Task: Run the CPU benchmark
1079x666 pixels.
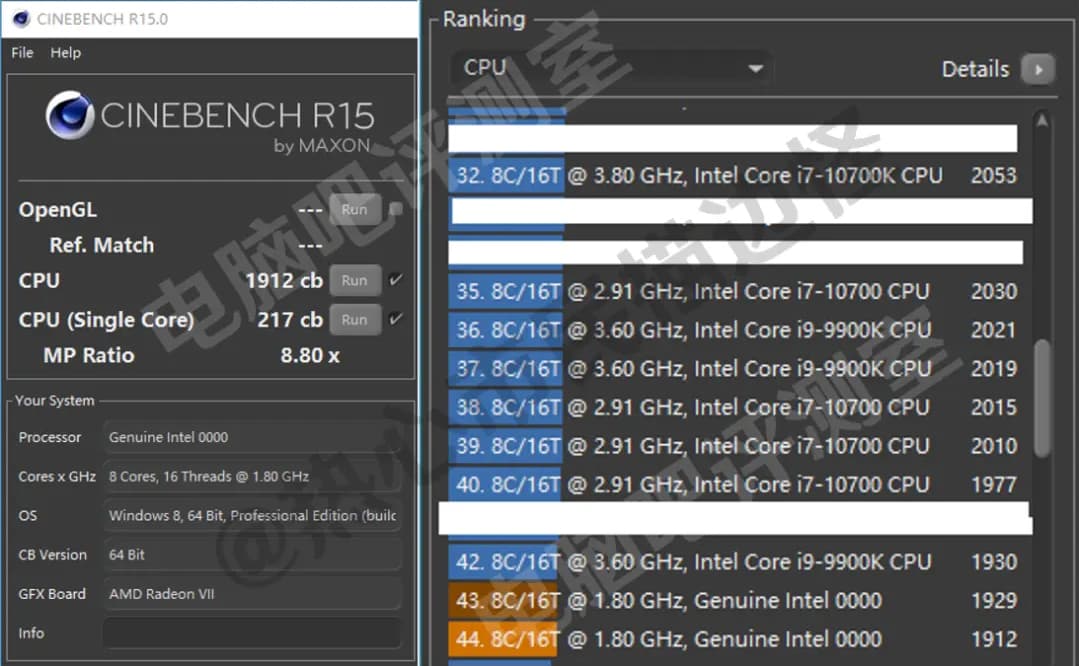Action: click(355, 280)
